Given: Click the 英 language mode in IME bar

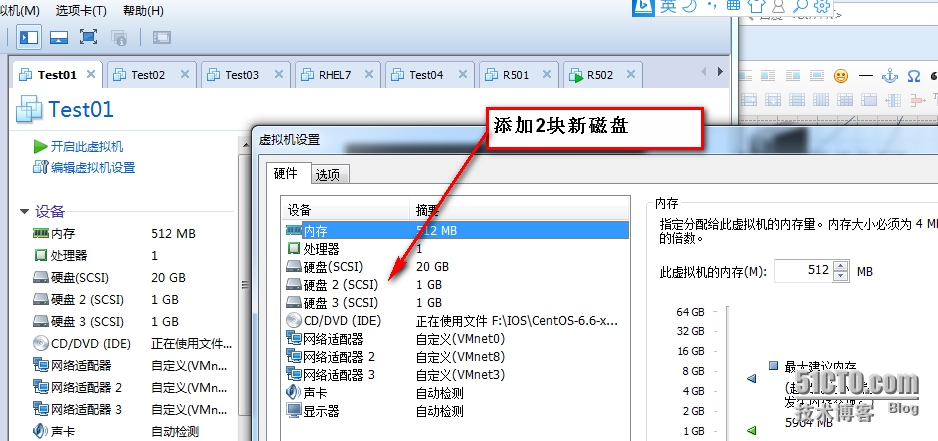Looking at the screenshot, I should pyautogui.click(x=668, y=6).
